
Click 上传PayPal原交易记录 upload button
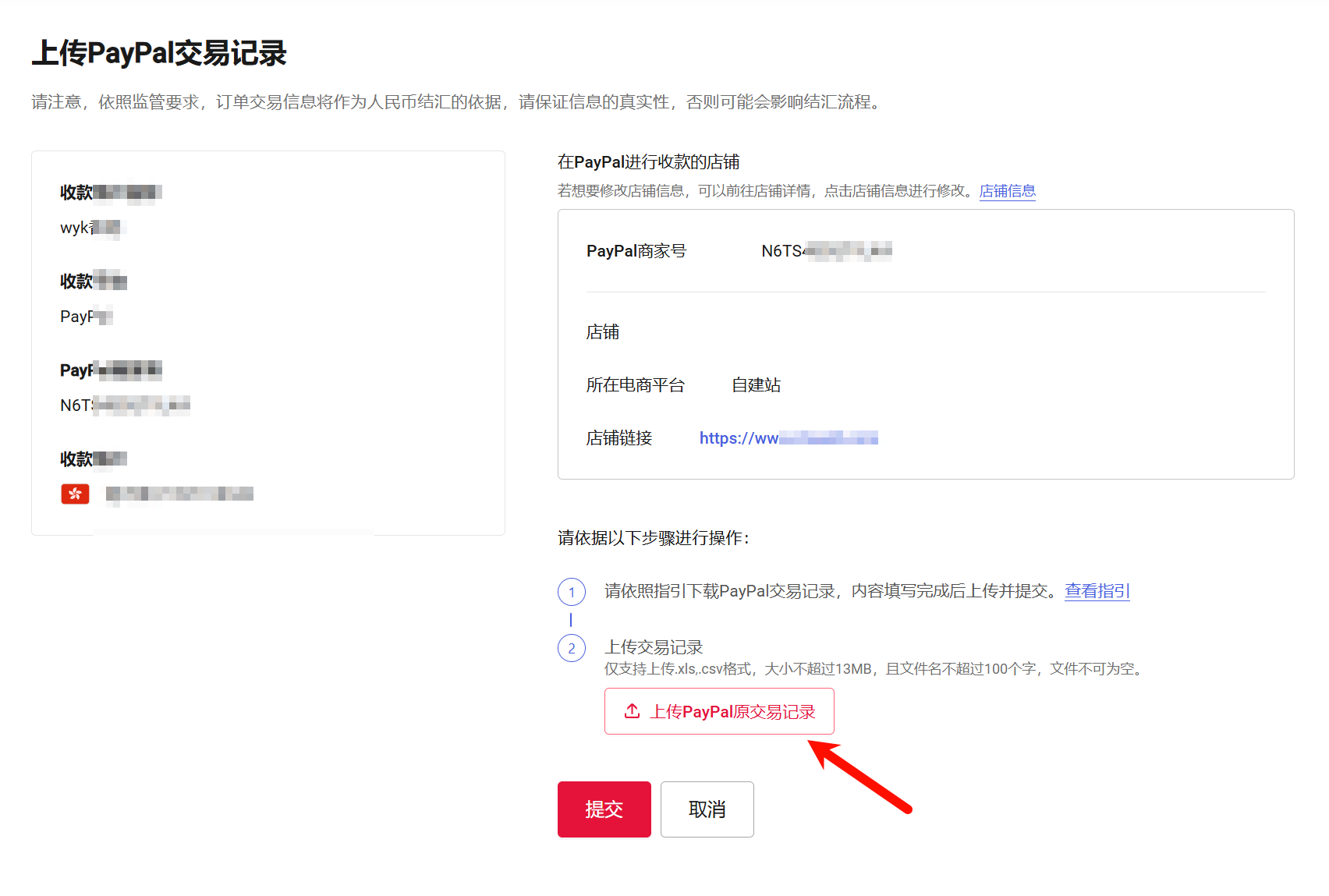coord(719,711)
